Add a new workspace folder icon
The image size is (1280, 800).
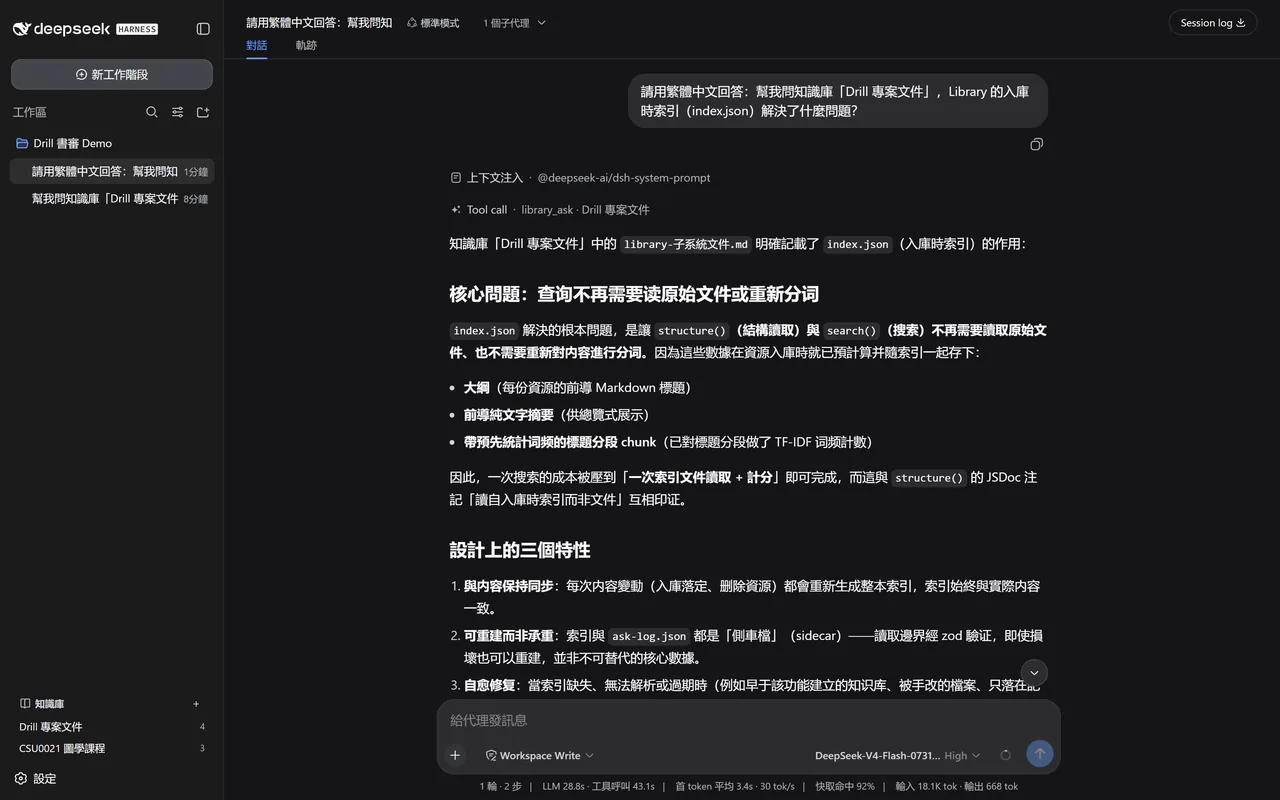click(x=203, y=112)
